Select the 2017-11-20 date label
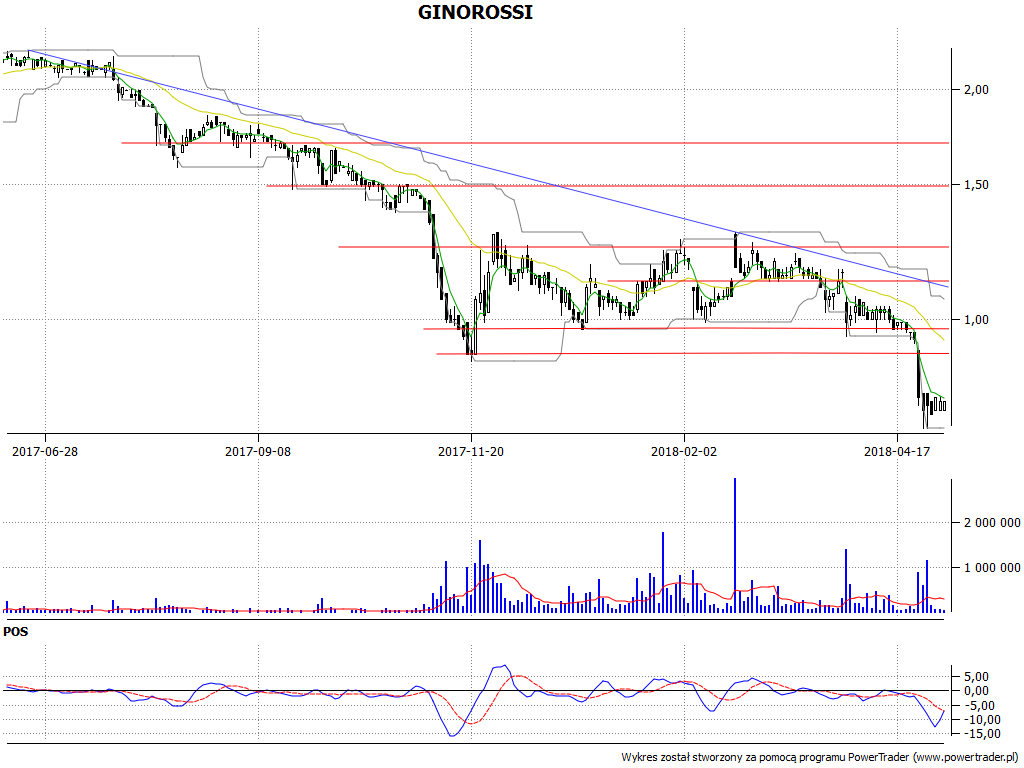This screenshot has width=1024, height=768. (x=471, y=451)
